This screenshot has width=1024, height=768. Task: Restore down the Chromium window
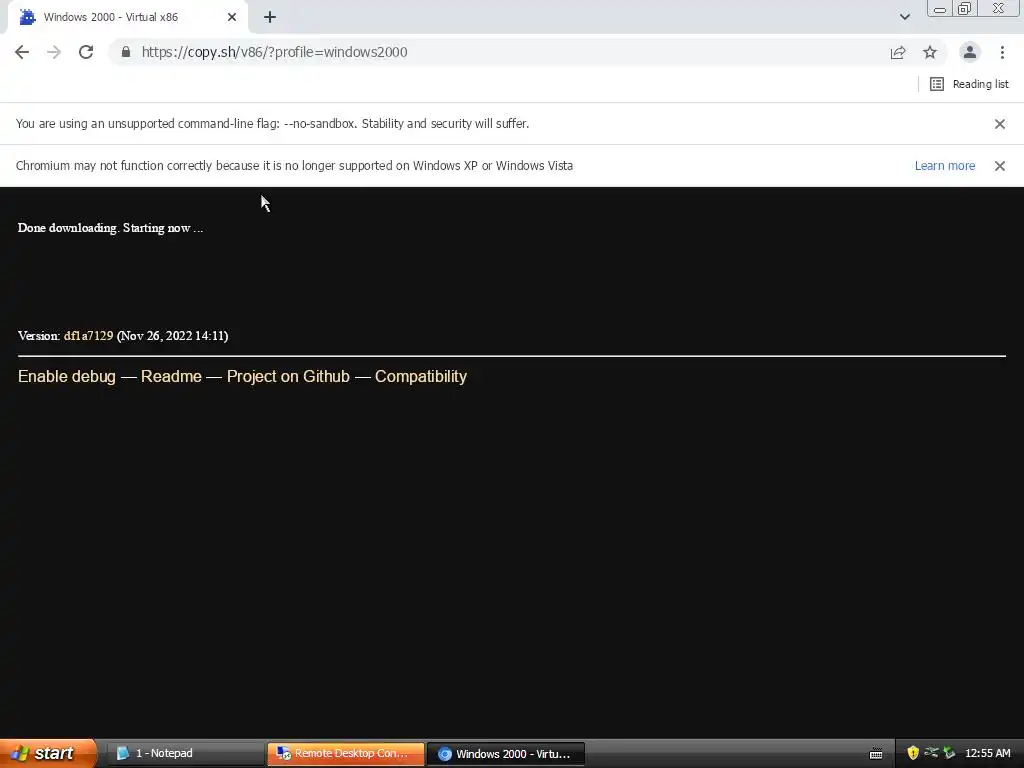point(964,9)
